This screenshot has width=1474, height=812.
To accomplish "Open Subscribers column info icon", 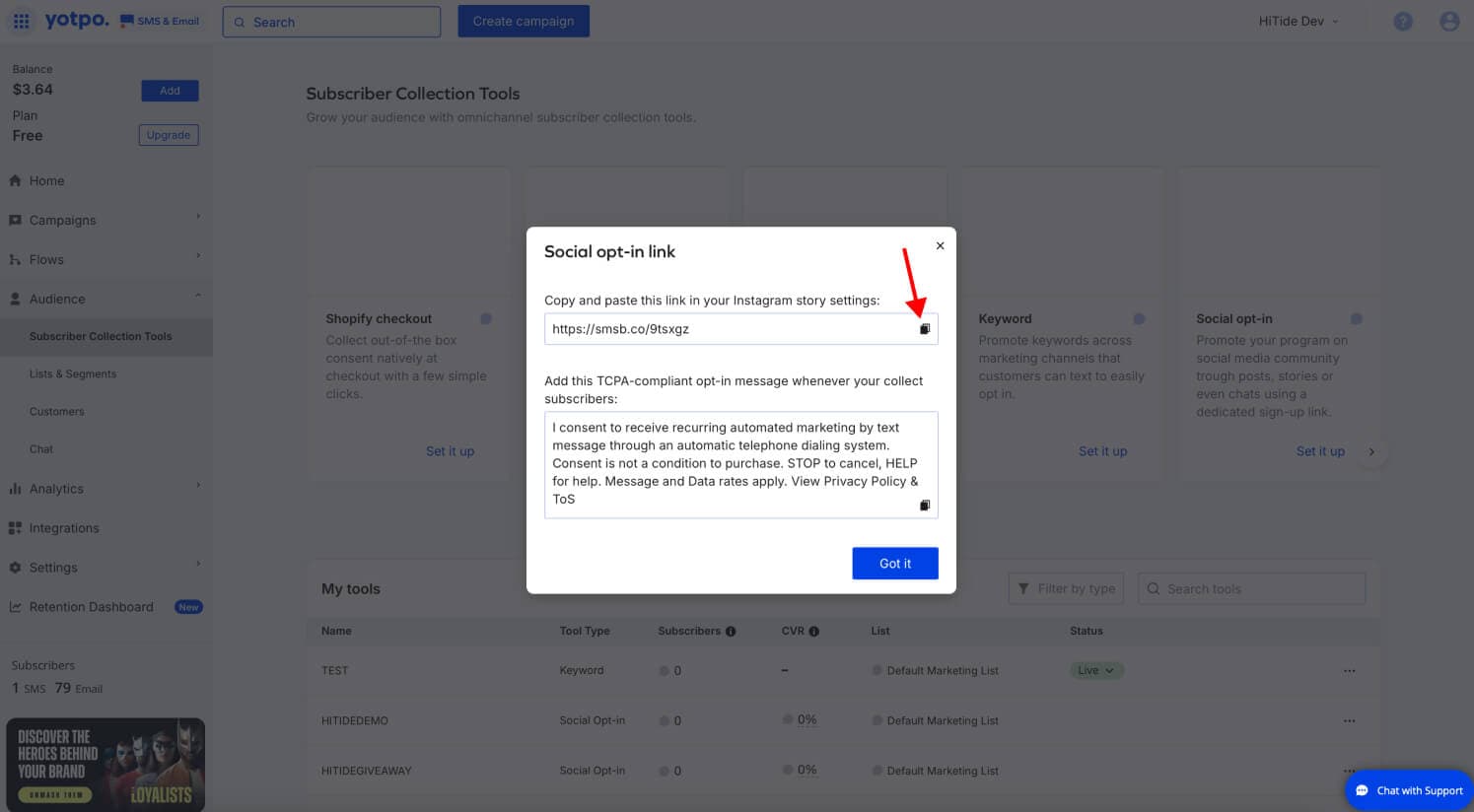I will tap(731, 632).
